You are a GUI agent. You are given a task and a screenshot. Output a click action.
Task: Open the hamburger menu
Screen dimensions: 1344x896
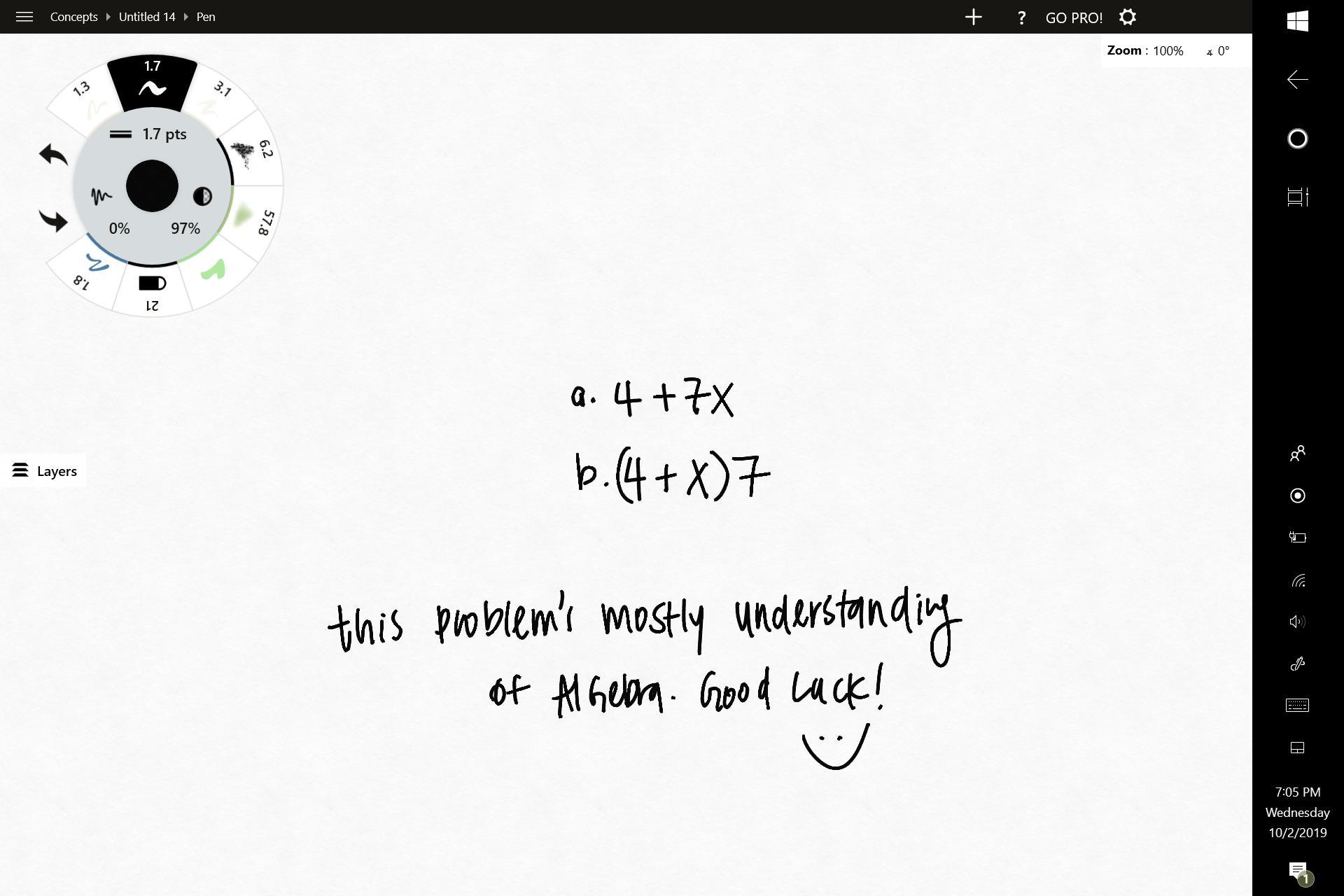click(24, 17)
